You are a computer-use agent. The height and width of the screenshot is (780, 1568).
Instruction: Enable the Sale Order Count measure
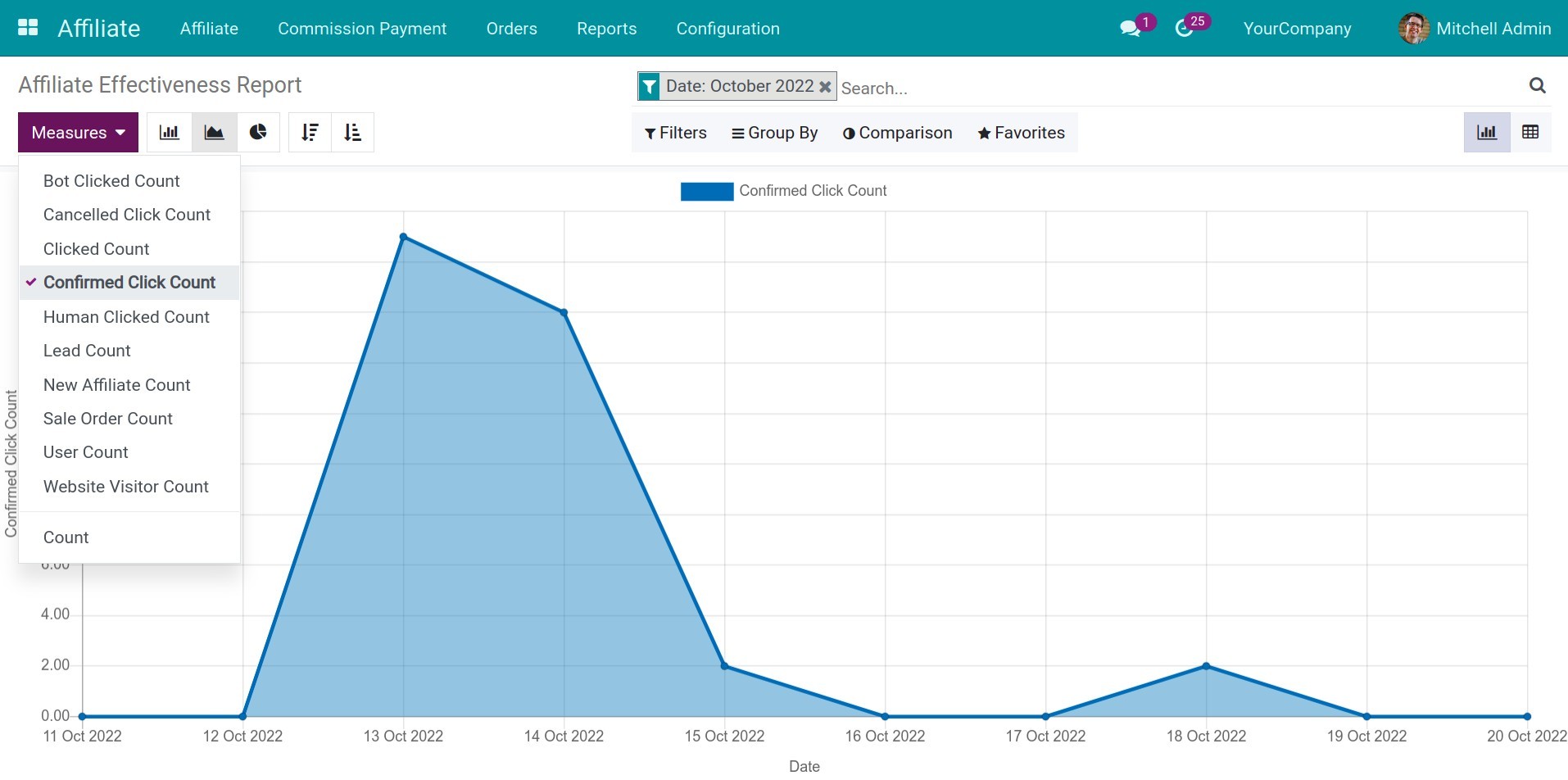pyautogui.click(x=107, y=418)
